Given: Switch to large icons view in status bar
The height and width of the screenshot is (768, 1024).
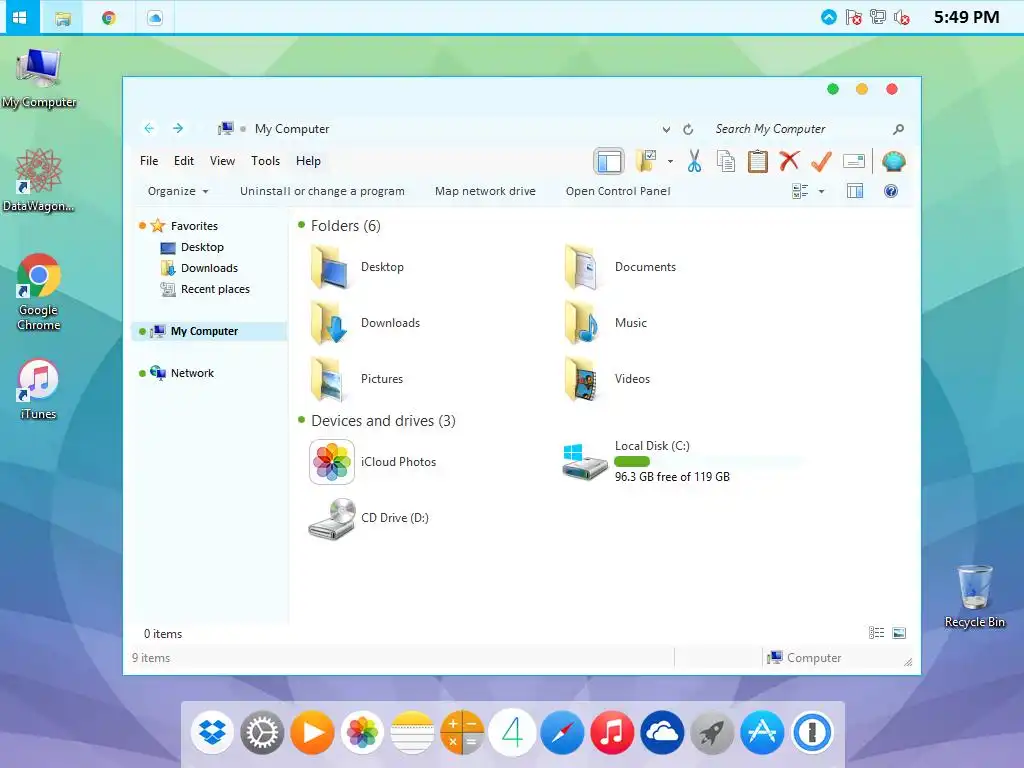Looking at the screenshot, I should [899, 633].
